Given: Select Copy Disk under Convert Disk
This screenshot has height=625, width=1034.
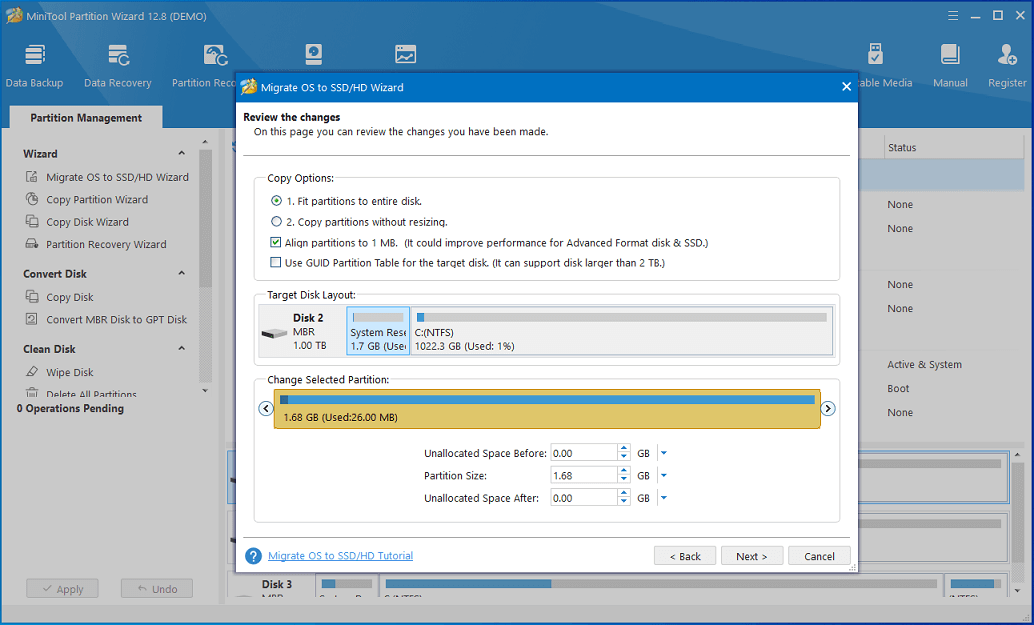Looking at the screenshot, I should [x=59, y=297].
